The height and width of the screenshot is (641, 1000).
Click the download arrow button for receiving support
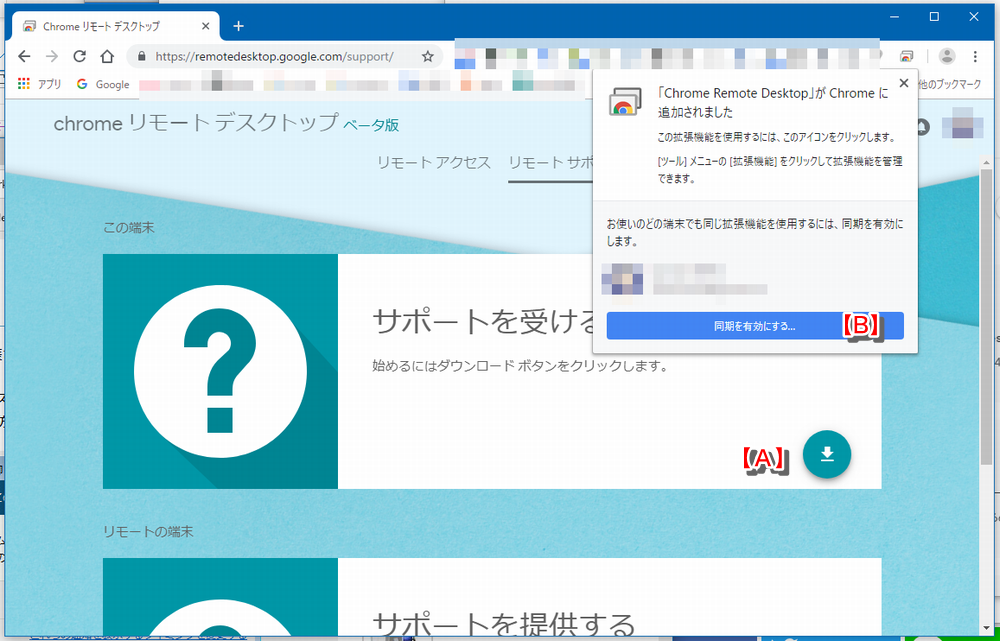[827, 454]
